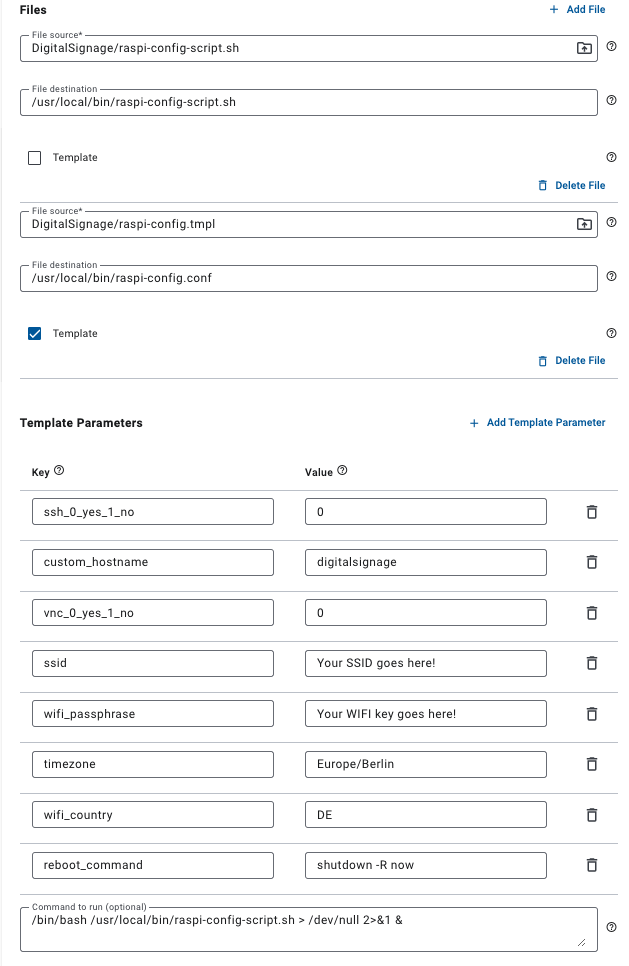
Task: Delete the custom_hostname parameter row
Action: [x=591, y=562]
